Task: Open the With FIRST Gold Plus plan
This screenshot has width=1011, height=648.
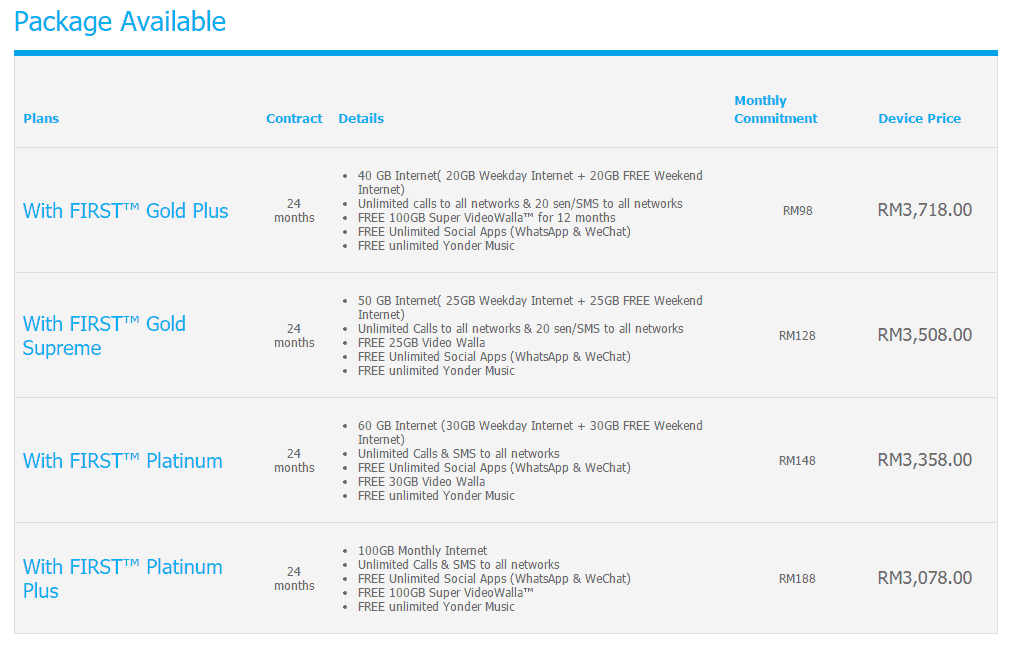Action: click(x=126, y=211)
